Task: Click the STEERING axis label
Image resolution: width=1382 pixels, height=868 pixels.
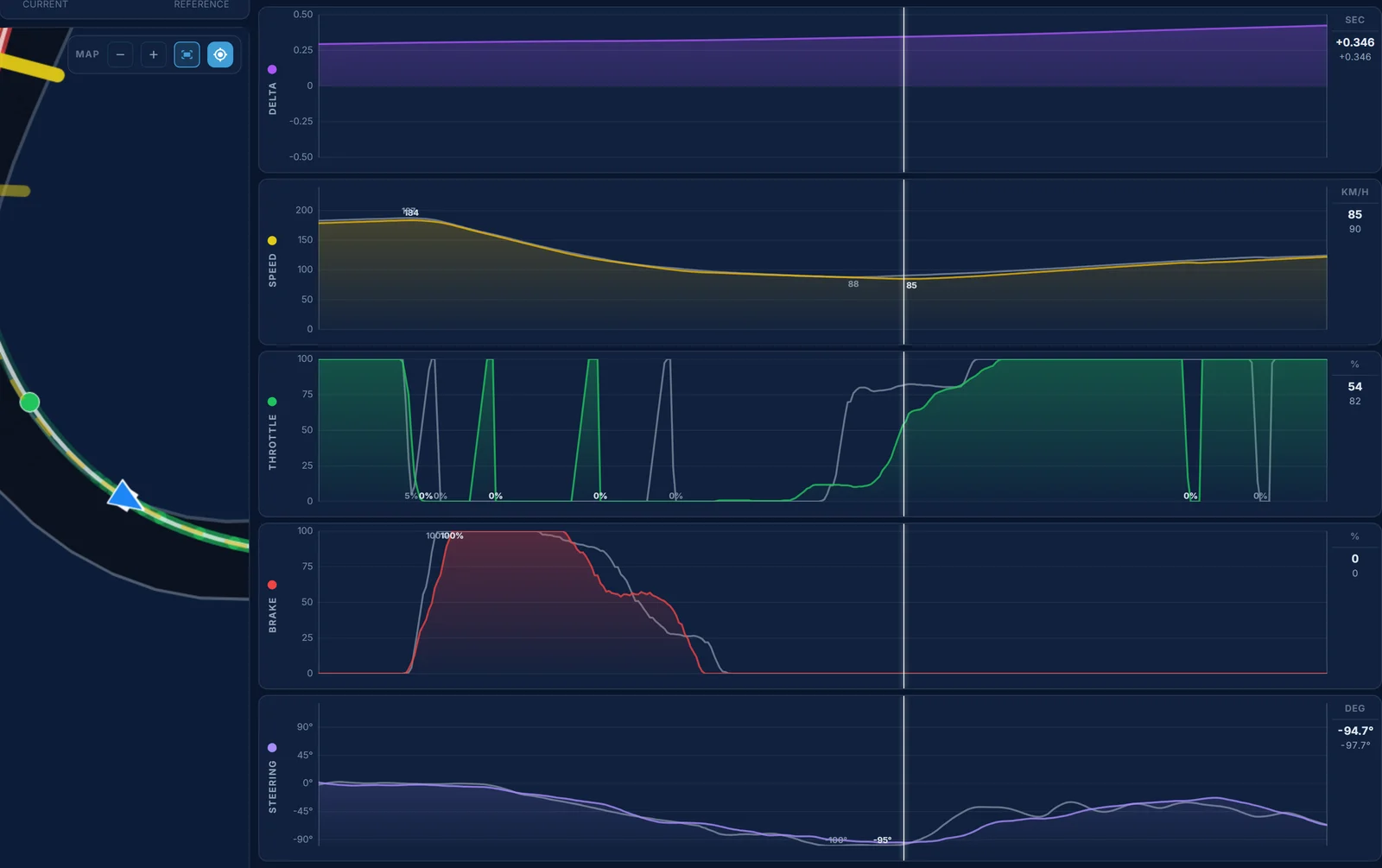Action: (272, 787)
